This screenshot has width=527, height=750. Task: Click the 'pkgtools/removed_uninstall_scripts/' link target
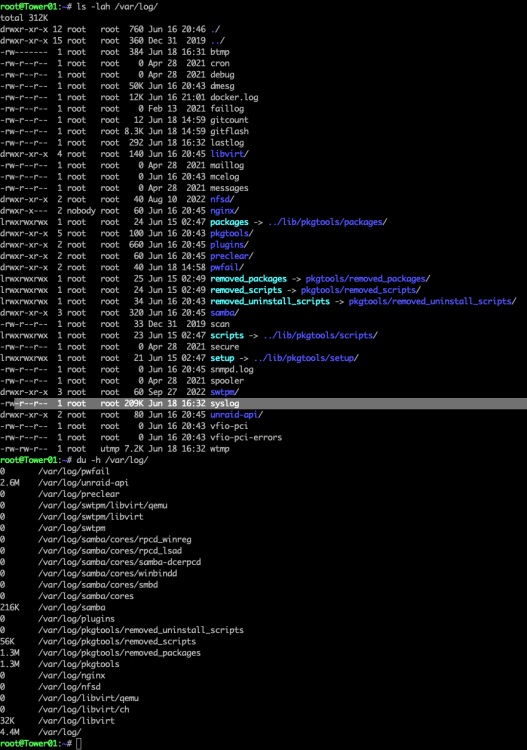433,301
